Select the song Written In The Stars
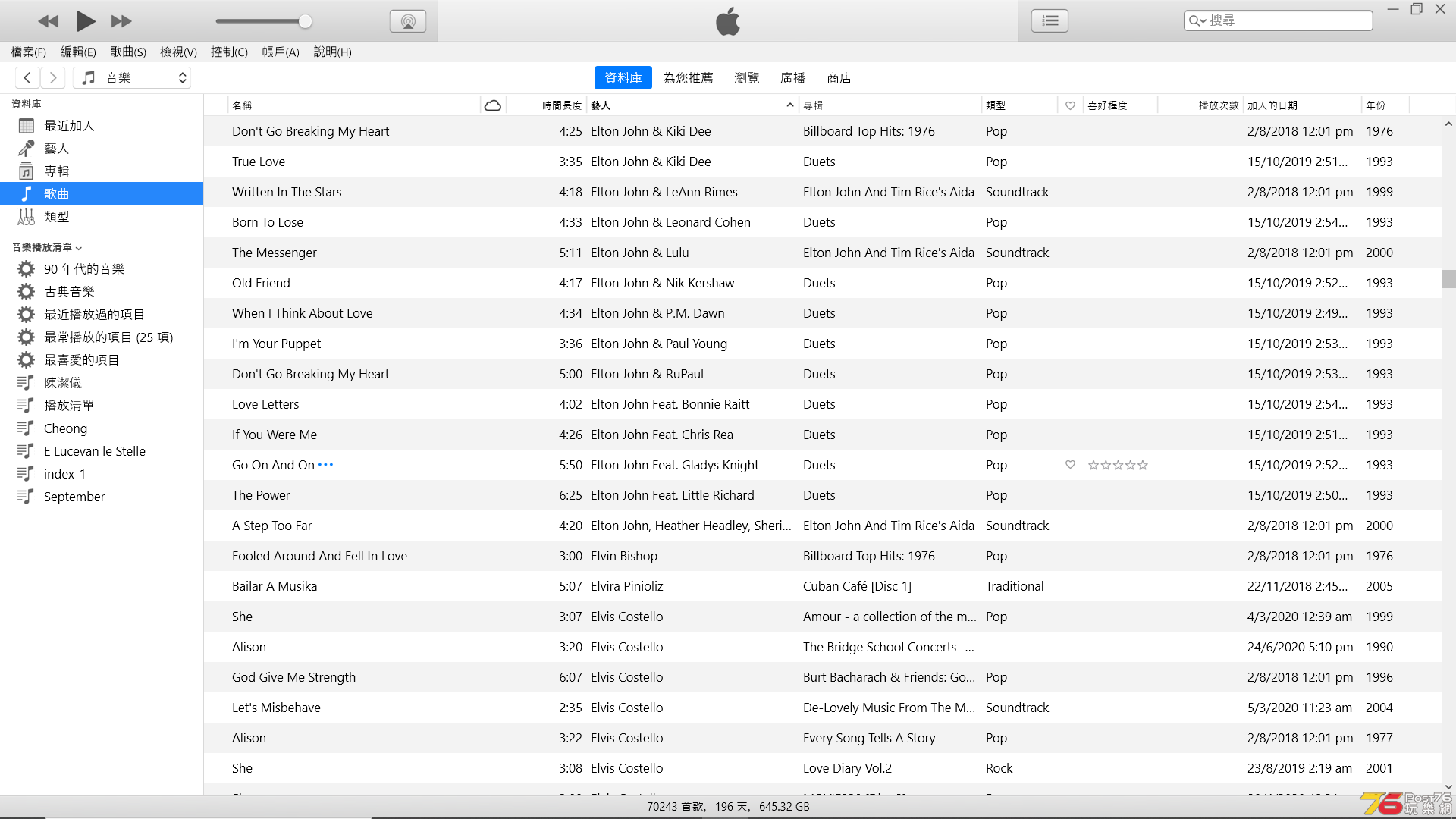This screenshot has height=819, width=1456. (822, 192)
